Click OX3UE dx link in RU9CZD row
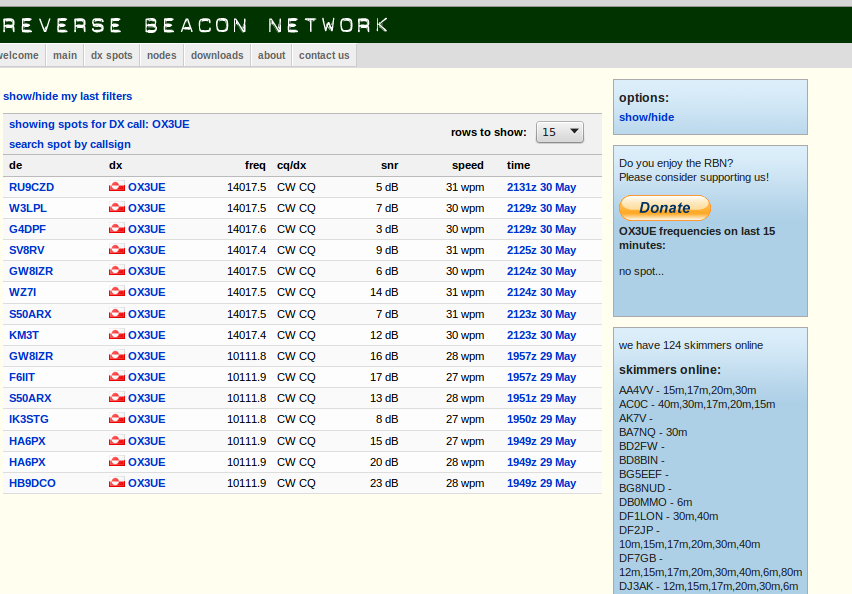Image resolution: width=852 pixels, height=594 pixels. coord(147,187)
